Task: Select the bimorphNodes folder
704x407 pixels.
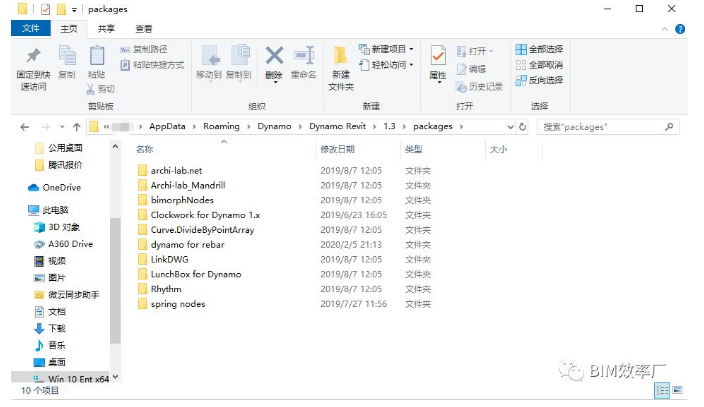Action: (182, 200)
